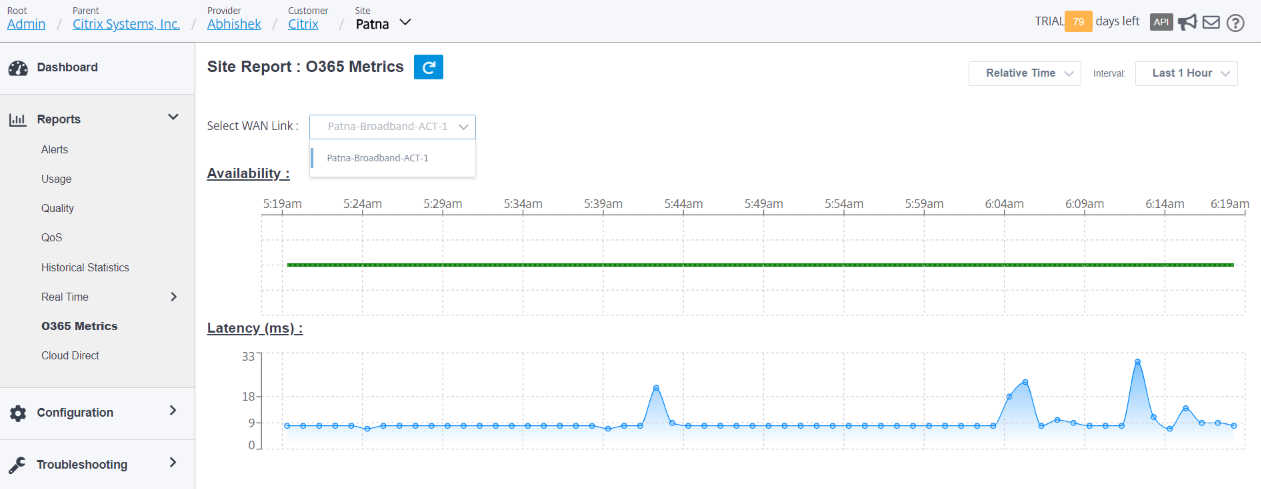Open Historical Statistics report
Screen dimensions: 1261x489
tap(85, 268)
